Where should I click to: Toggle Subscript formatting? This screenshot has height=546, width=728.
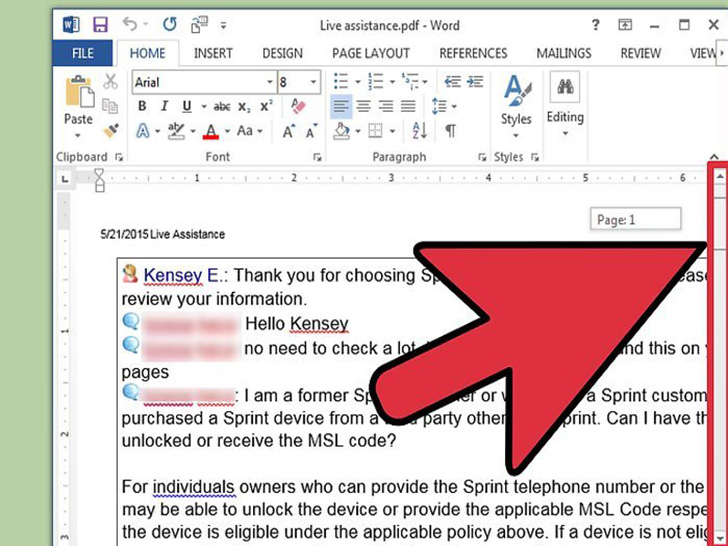pos(244,107)
